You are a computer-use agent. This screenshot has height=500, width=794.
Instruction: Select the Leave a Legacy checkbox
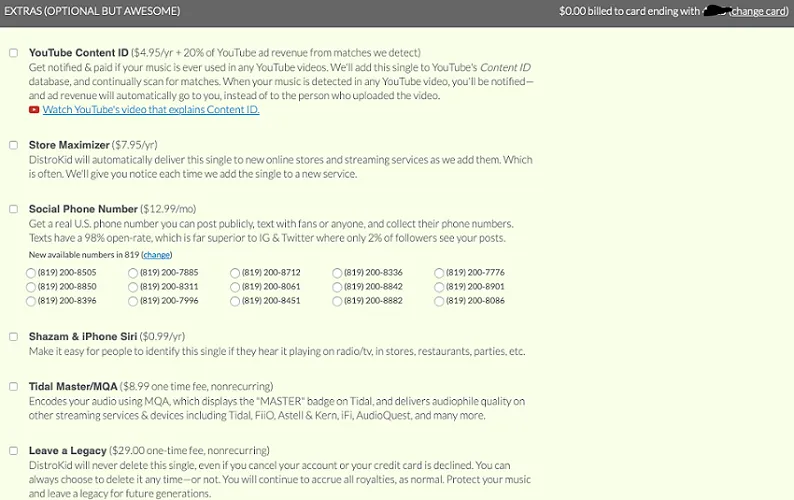tap(13, 451)
